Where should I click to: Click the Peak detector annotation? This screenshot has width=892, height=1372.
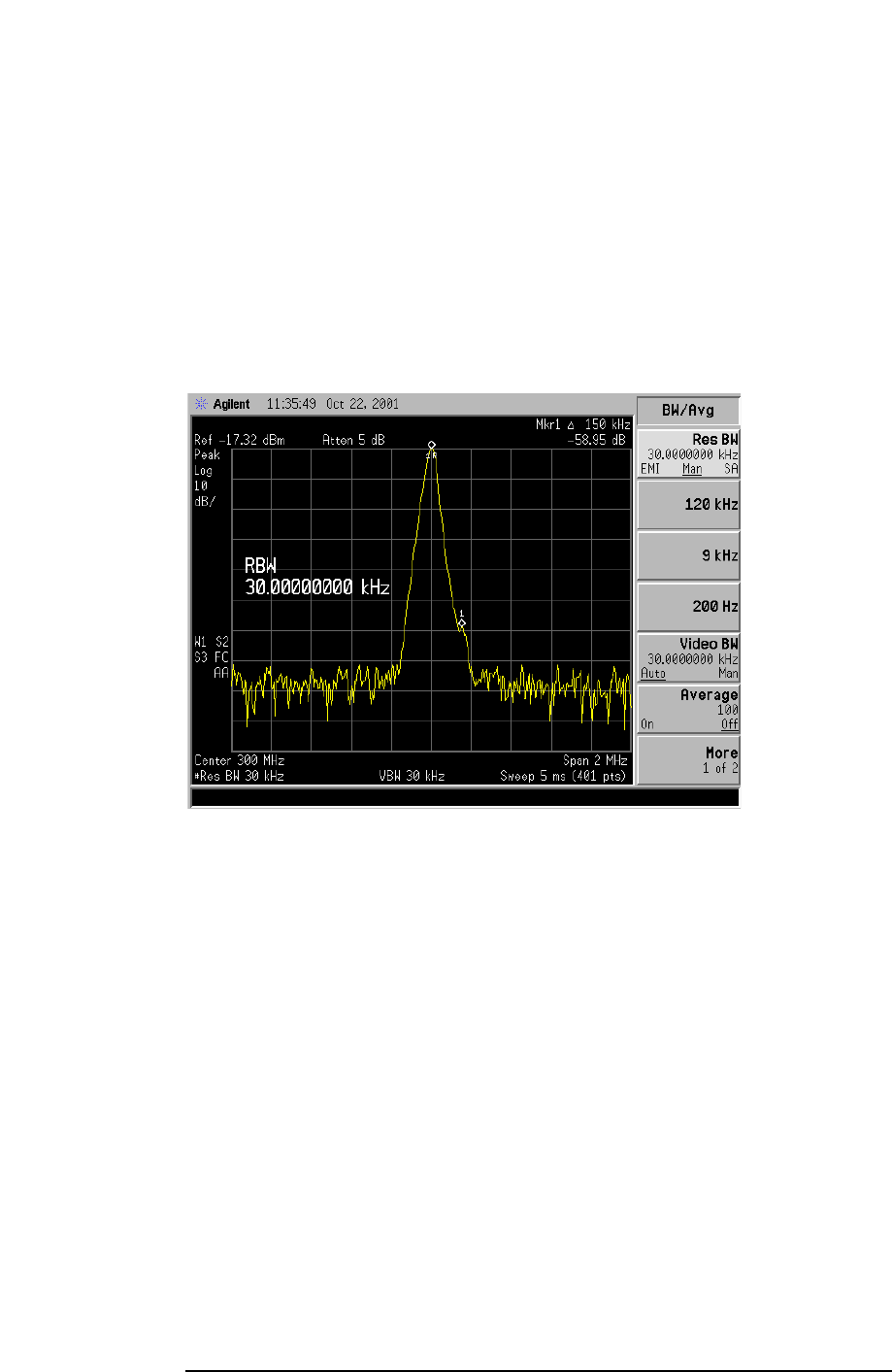tap(208, 454)
